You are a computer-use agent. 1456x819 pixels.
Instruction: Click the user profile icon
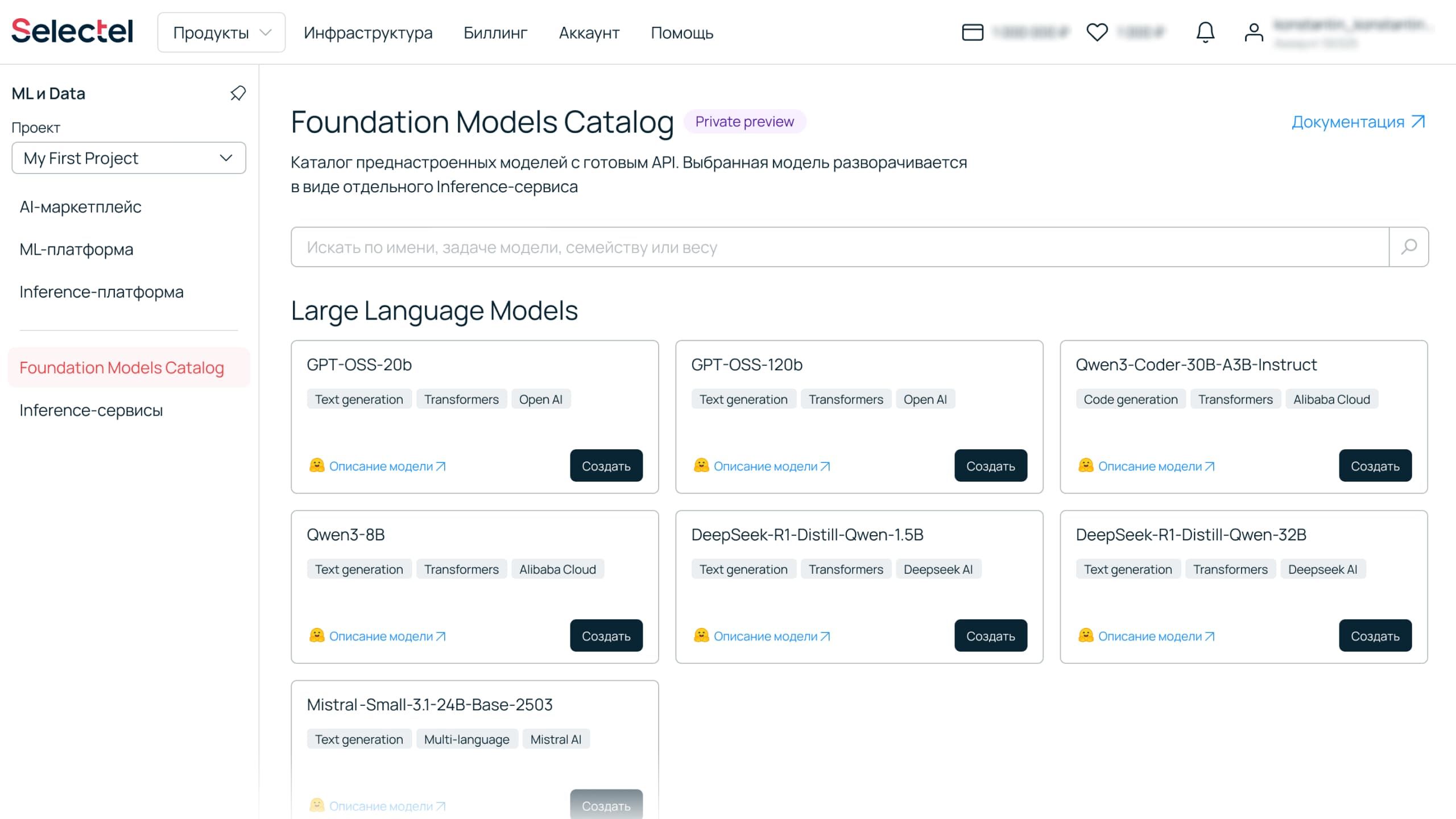(1254, 32)
